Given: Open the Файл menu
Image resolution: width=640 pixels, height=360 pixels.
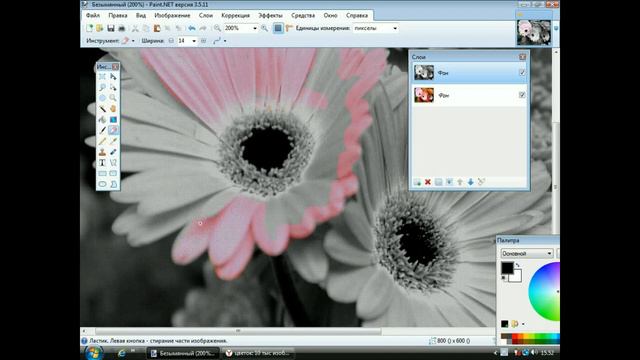Looking at the screenshot, I should pos(93,15).
